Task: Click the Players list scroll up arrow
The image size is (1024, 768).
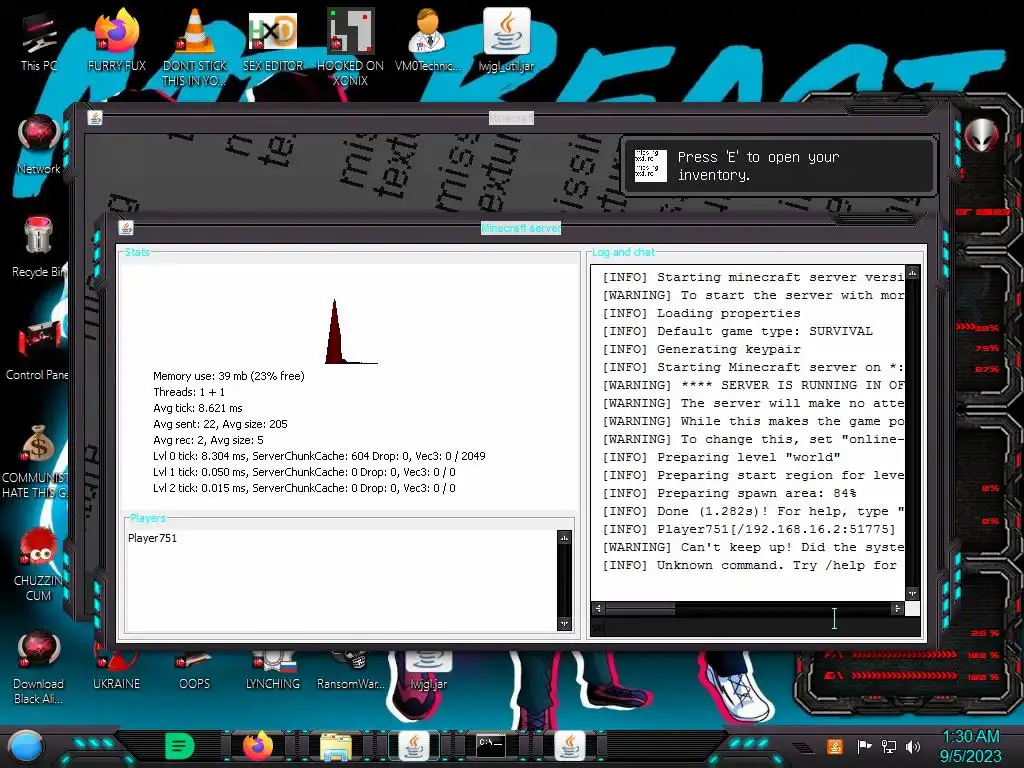Action: (564, 537)
